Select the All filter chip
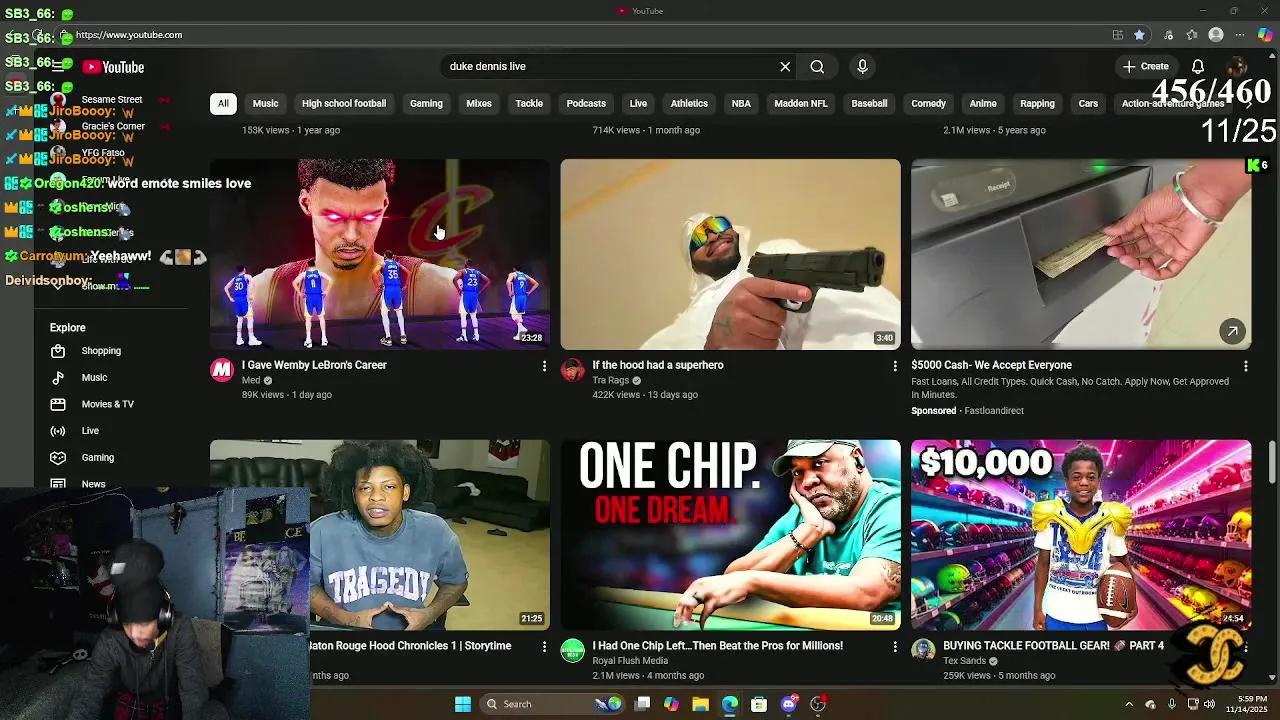The image size is (1280, 720). point(223,104)
